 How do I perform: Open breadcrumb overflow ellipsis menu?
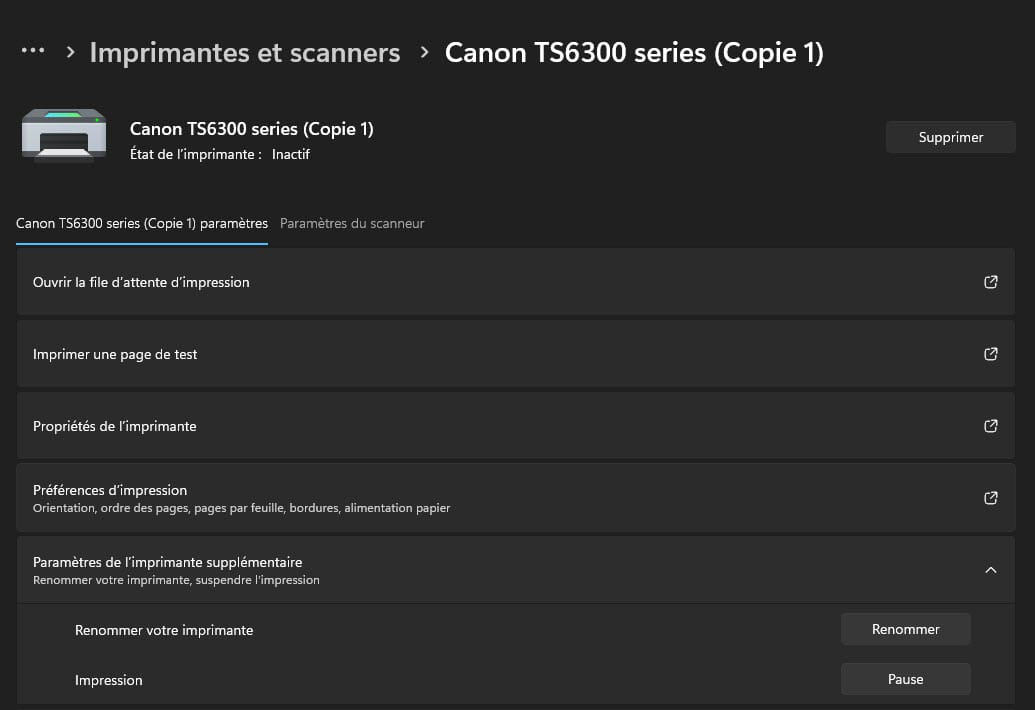click(x=33, y=51)
